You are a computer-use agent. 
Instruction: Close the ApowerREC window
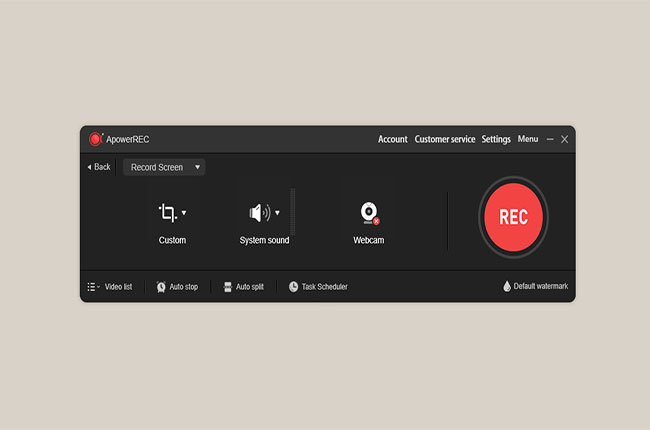coord(564,139)
